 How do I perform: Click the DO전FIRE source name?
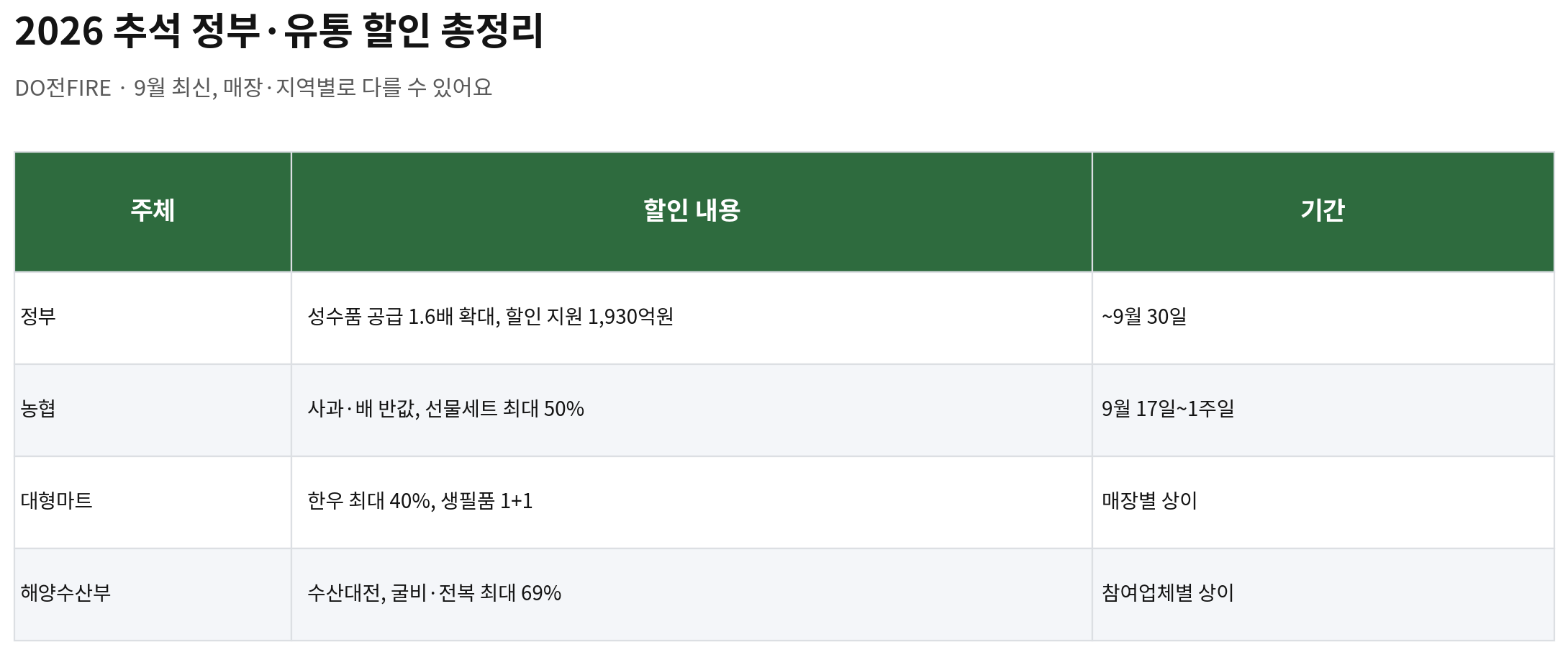click(63, 88)
